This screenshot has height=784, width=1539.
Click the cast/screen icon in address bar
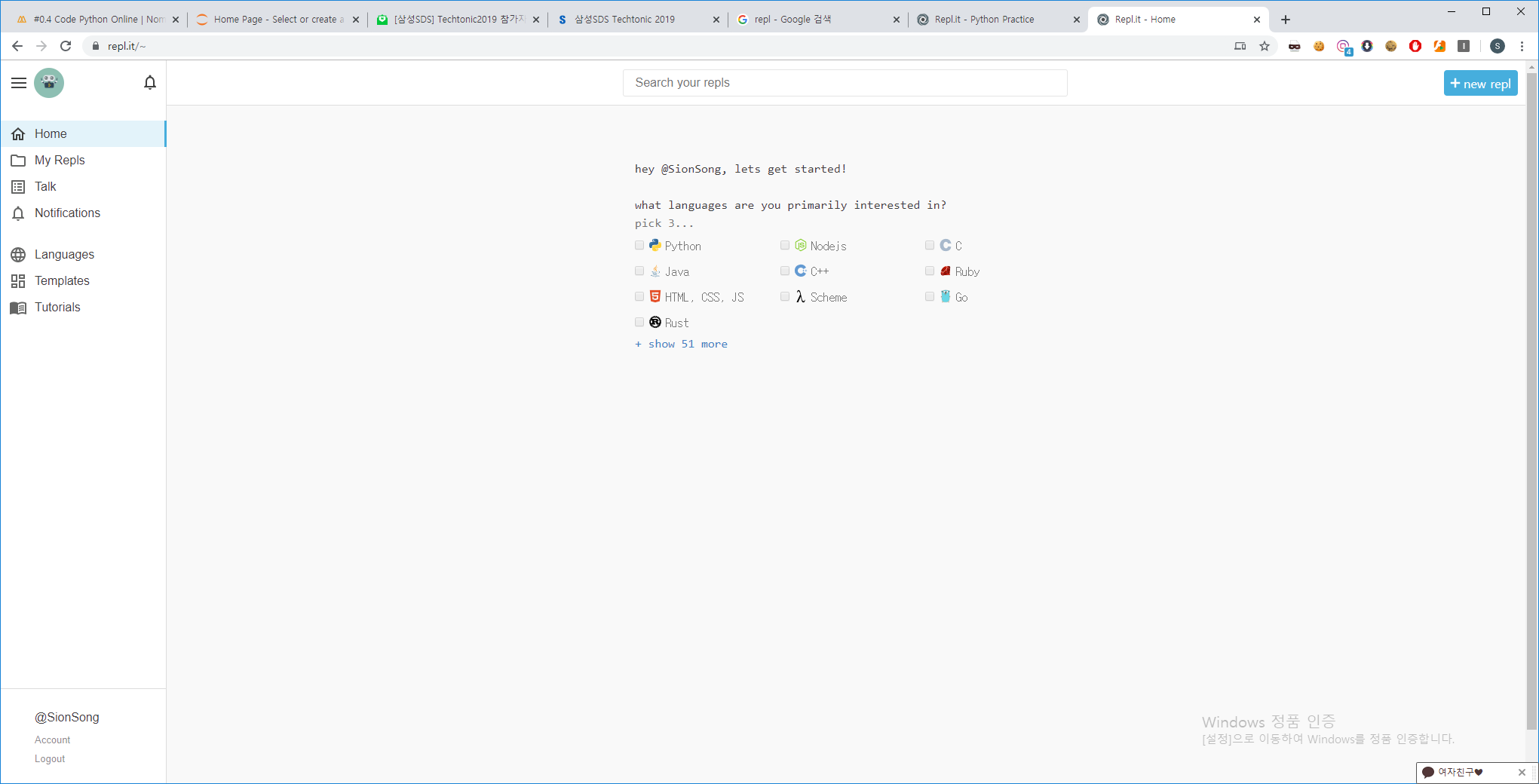(1240, 46)
